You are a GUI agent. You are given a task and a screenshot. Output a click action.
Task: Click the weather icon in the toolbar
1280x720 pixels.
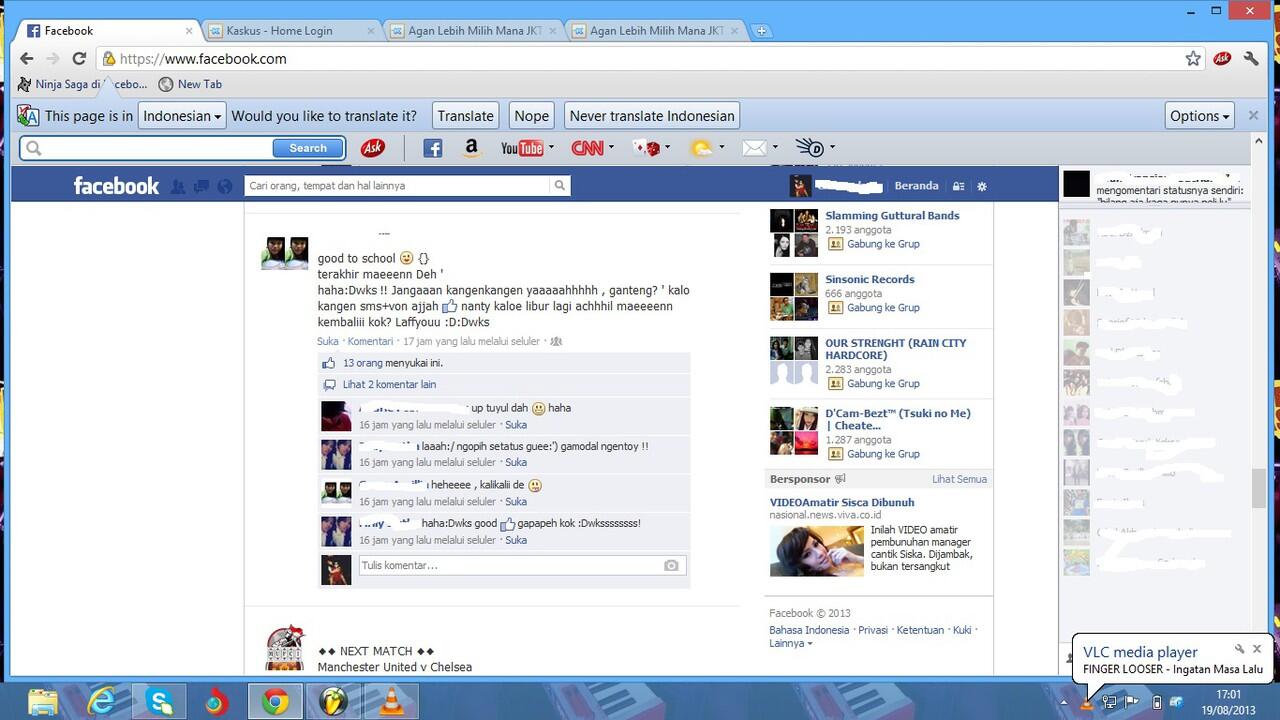tap(702, 148)
